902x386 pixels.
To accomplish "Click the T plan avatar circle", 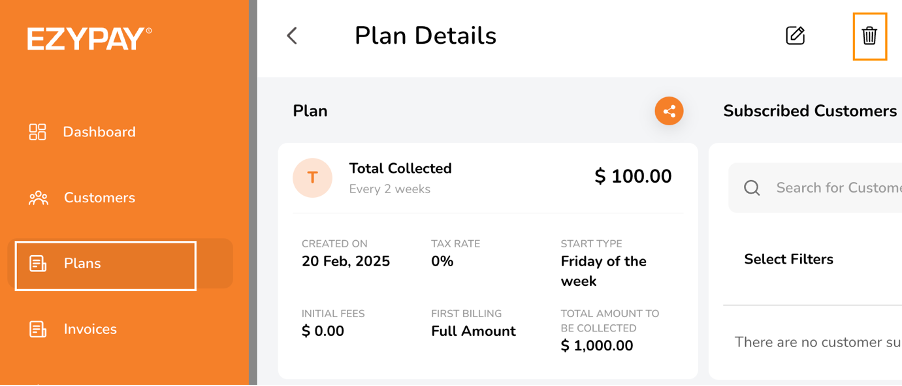I will point(312,178).
